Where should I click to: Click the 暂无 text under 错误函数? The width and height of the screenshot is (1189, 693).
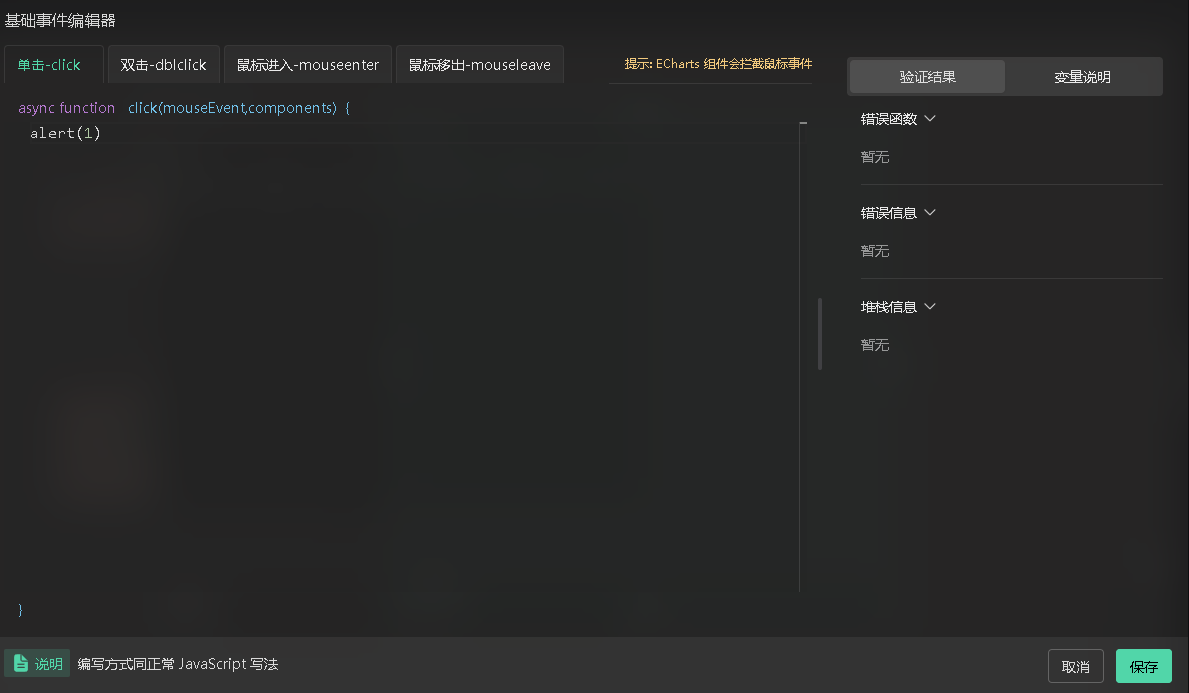coord(875,157)
